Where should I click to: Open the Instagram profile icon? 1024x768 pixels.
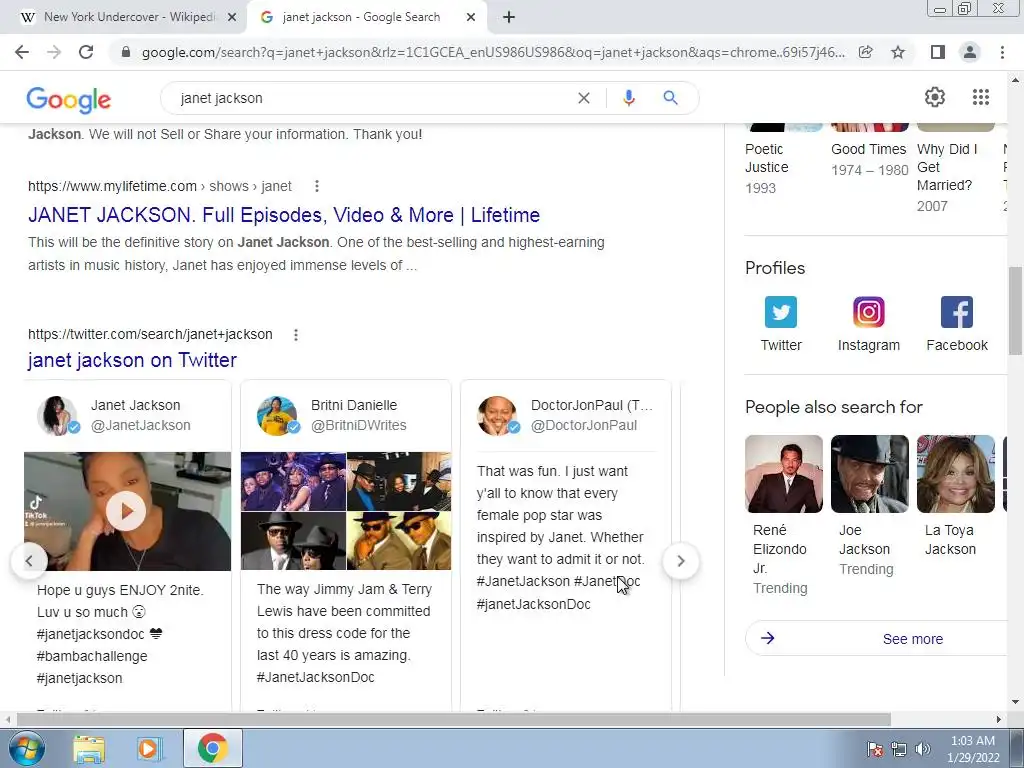[869, 312]
